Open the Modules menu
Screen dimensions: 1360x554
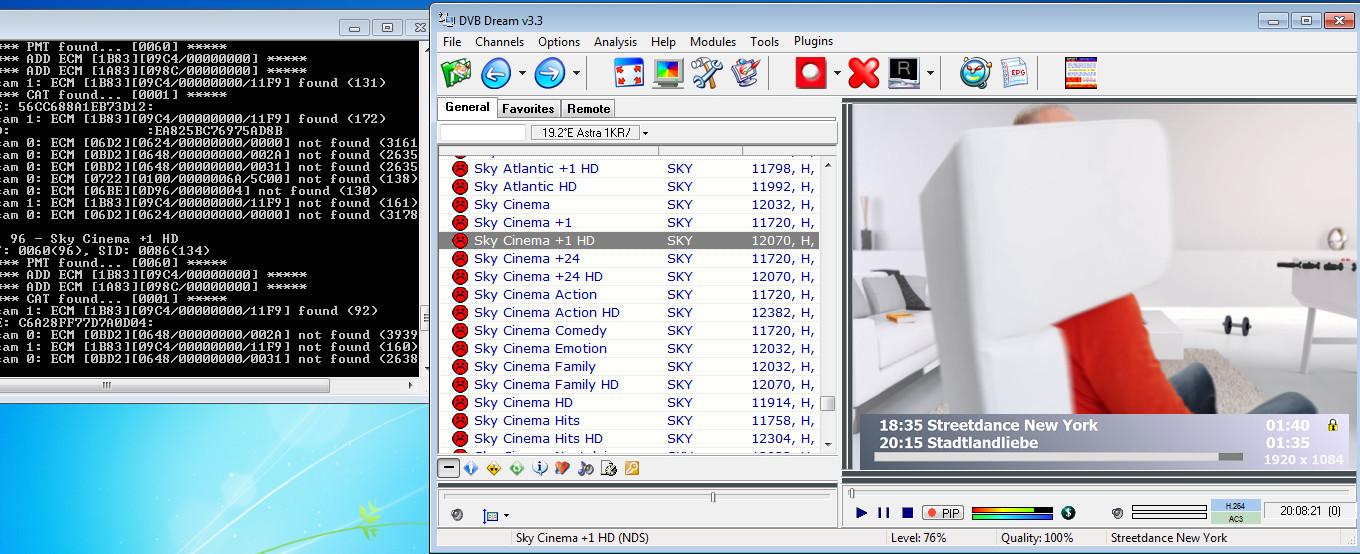pyautogui.click(x=713, y=42)
